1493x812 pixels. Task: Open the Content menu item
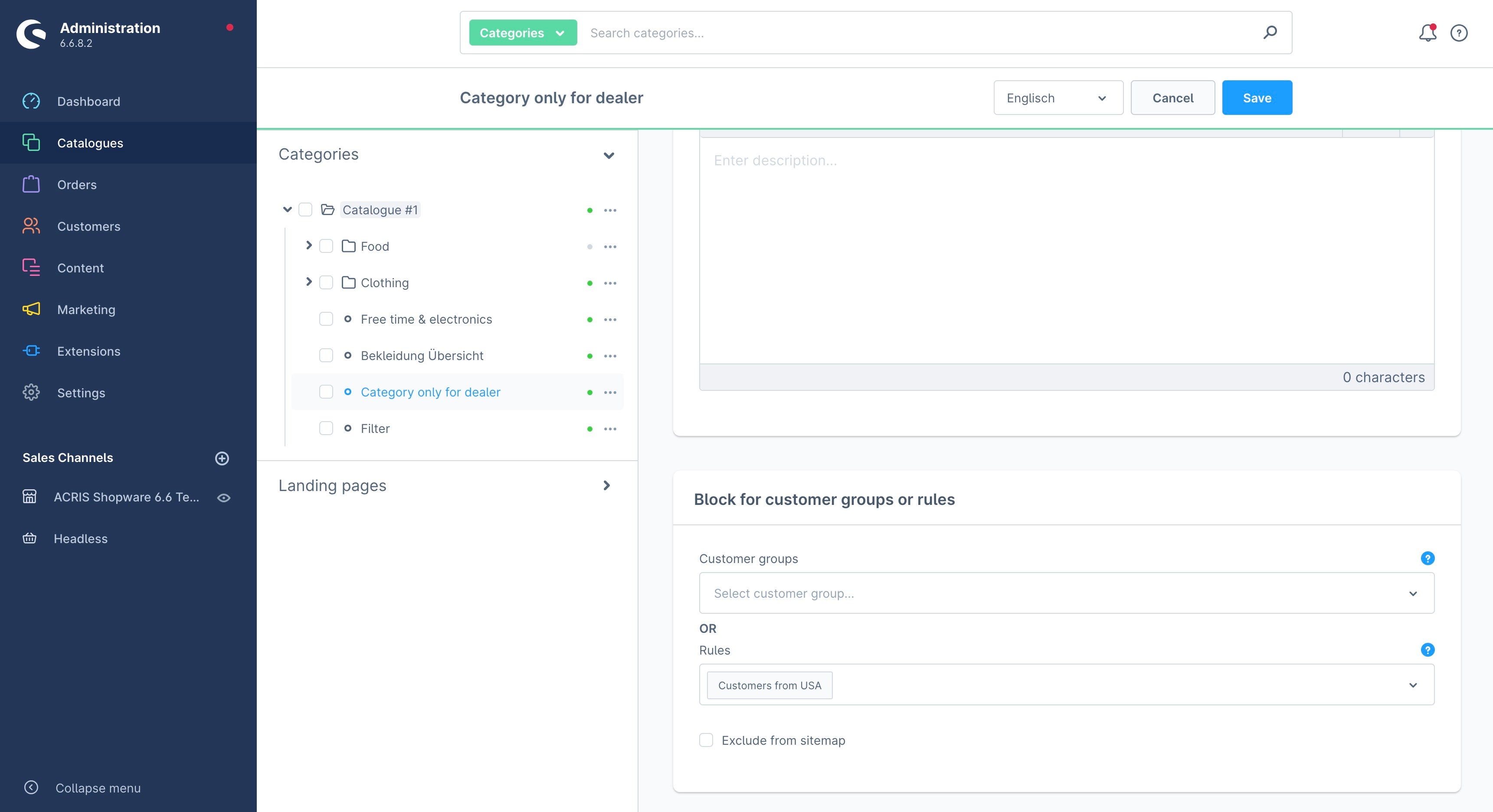[x=81, y=268]
